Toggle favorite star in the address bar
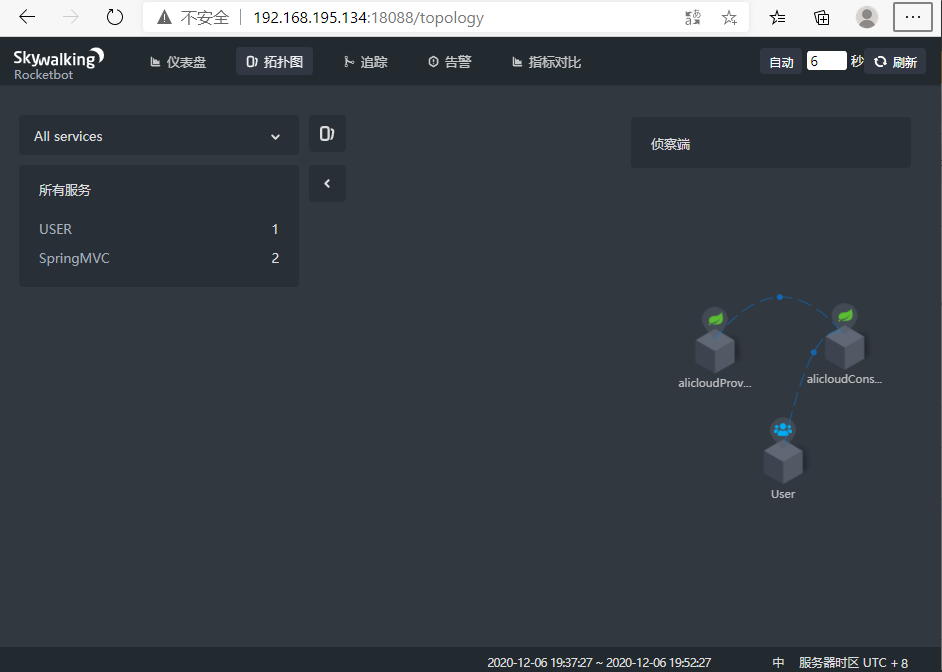 [729, 17]
